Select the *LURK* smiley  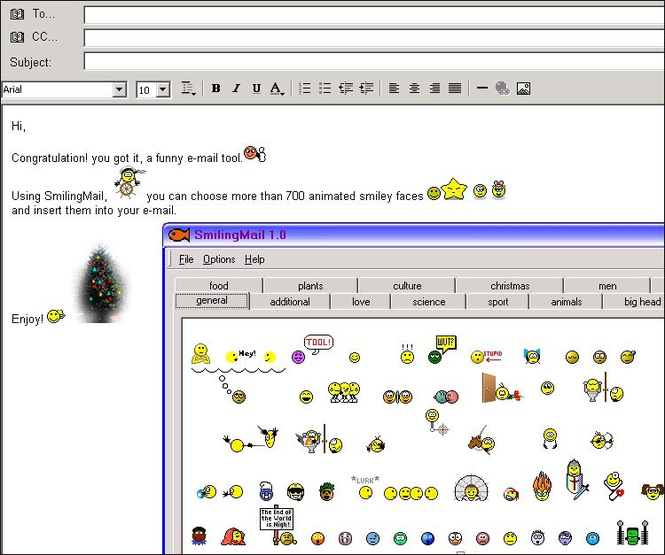click(365, 488)
